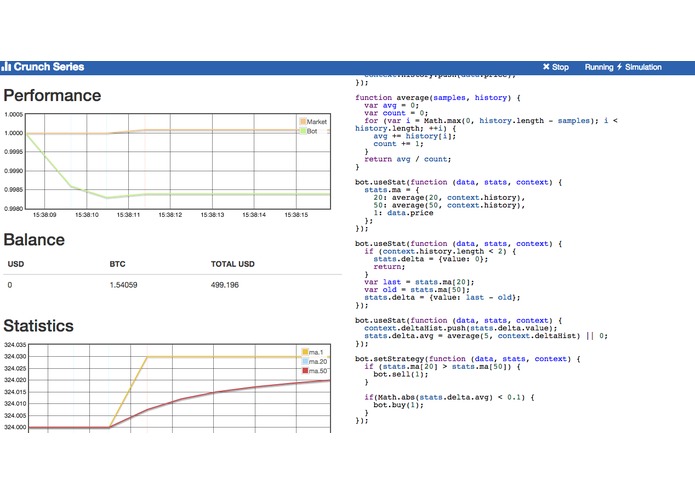Click the USD column header
This screenshot has width=695, height=494.
16,264
